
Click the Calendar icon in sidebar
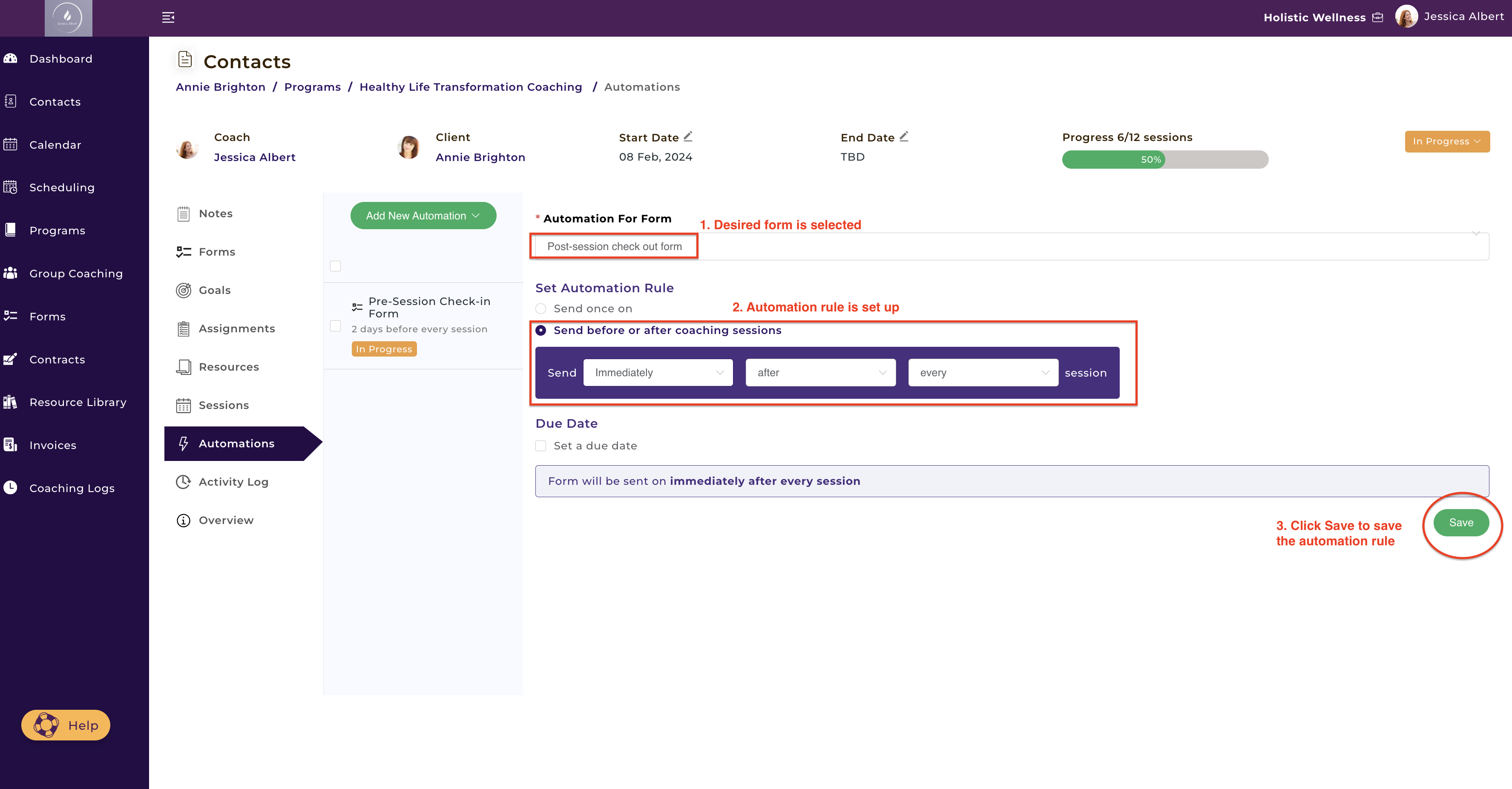[11, 144]
